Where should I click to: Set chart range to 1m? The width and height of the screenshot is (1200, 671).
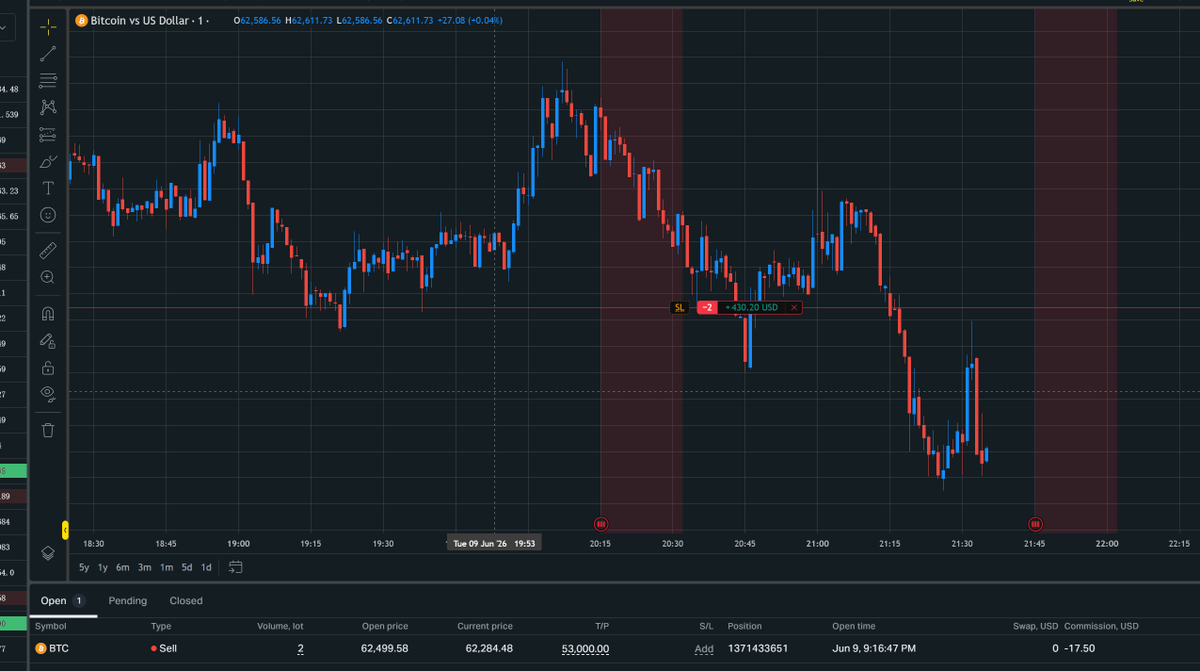point(166,567)
